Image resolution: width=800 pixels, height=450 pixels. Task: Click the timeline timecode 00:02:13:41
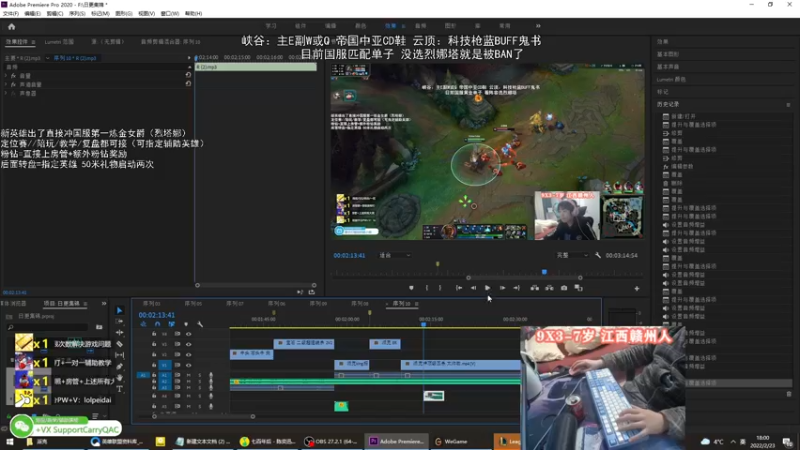coord(157,315)
